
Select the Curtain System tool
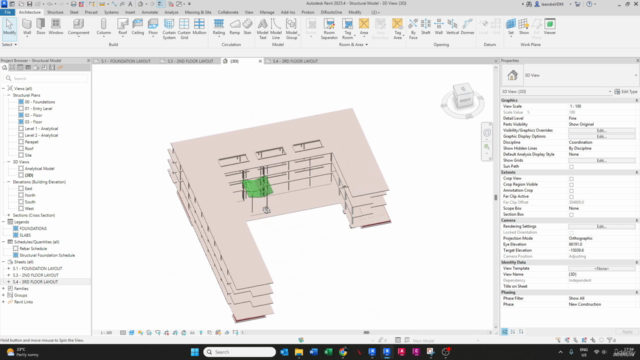tap(169, 29)
